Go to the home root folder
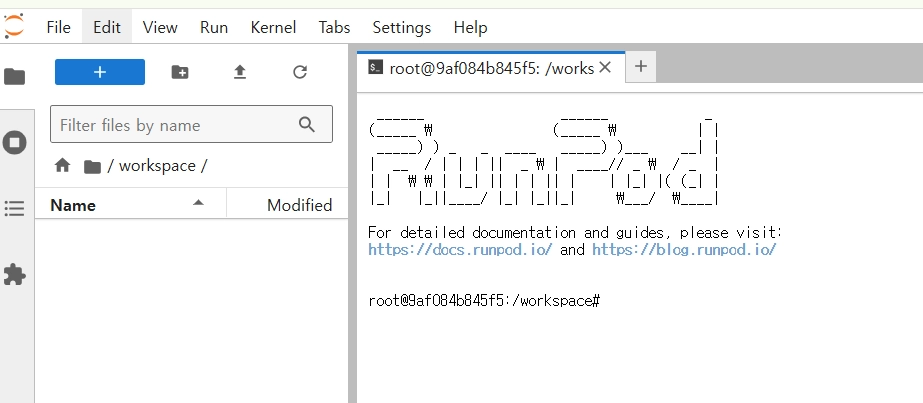 (62, 166)
